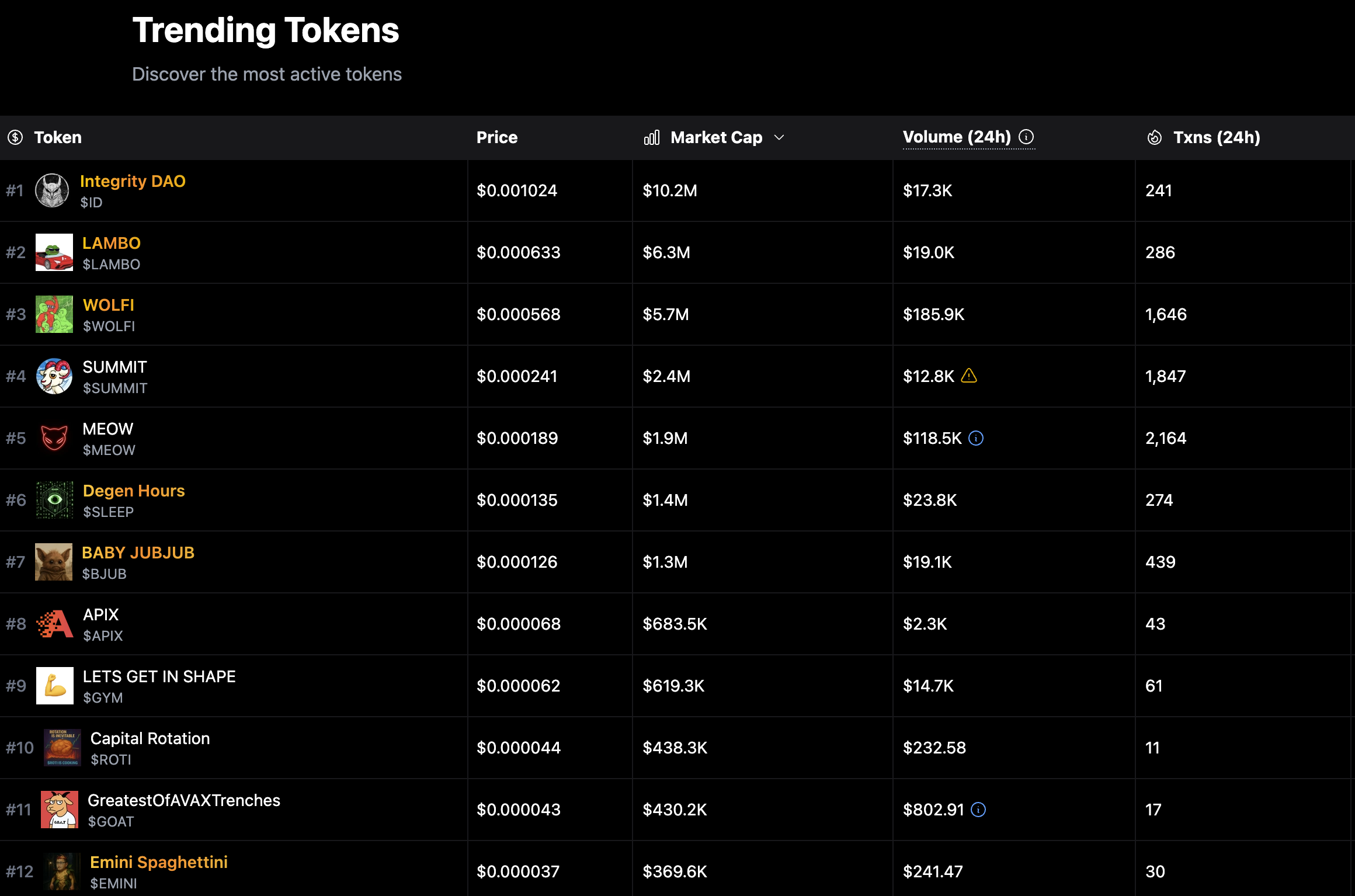The height and width of the screenshot is (896, 1355).
Task: Open the BABY JUBJUB token link
Action: pos(138,553)
